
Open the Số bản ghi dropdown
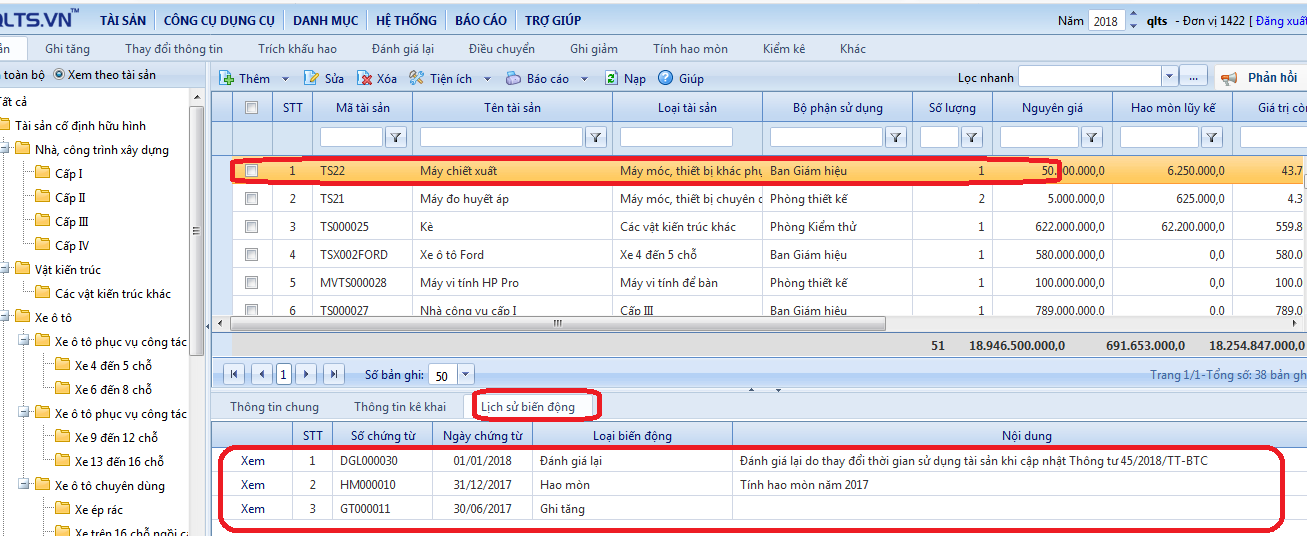[x=466, y=376]
